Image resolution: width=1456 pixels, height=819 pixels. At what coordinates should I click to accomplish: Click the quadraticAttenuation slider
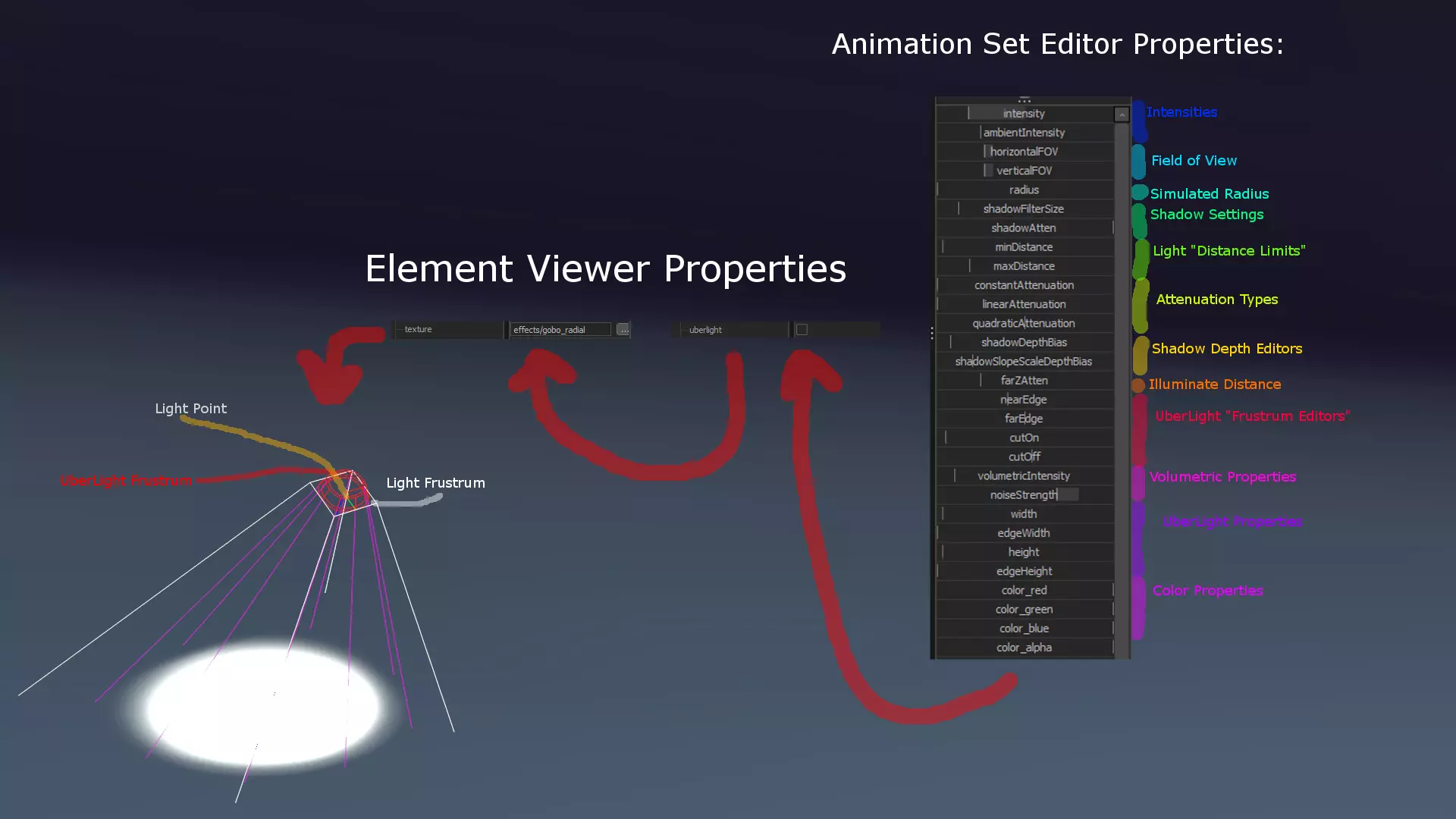coord(1024,323)
